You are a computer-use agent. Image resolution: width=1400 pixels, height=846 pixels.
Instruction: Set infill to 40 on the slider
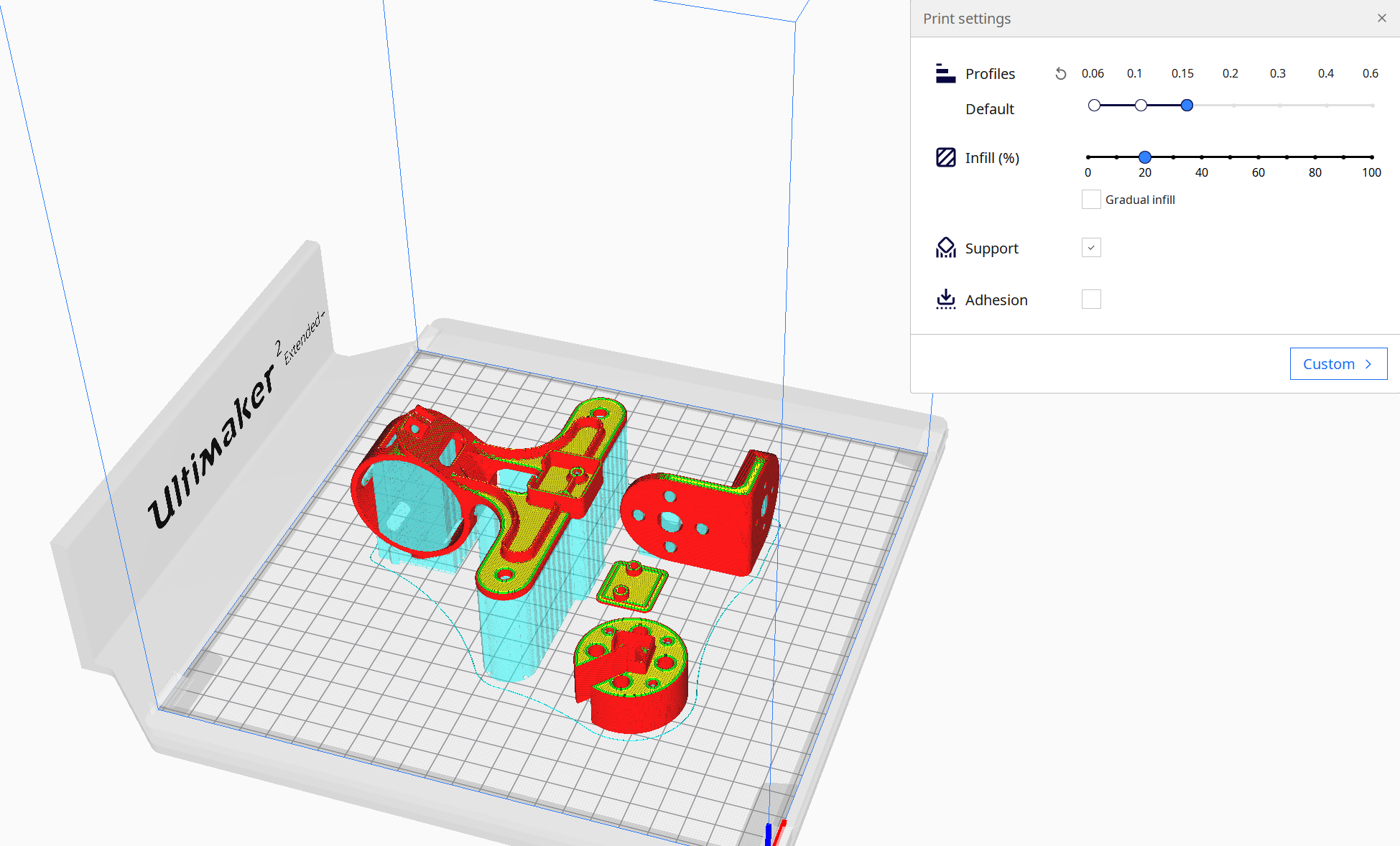tap(1202, 157)
